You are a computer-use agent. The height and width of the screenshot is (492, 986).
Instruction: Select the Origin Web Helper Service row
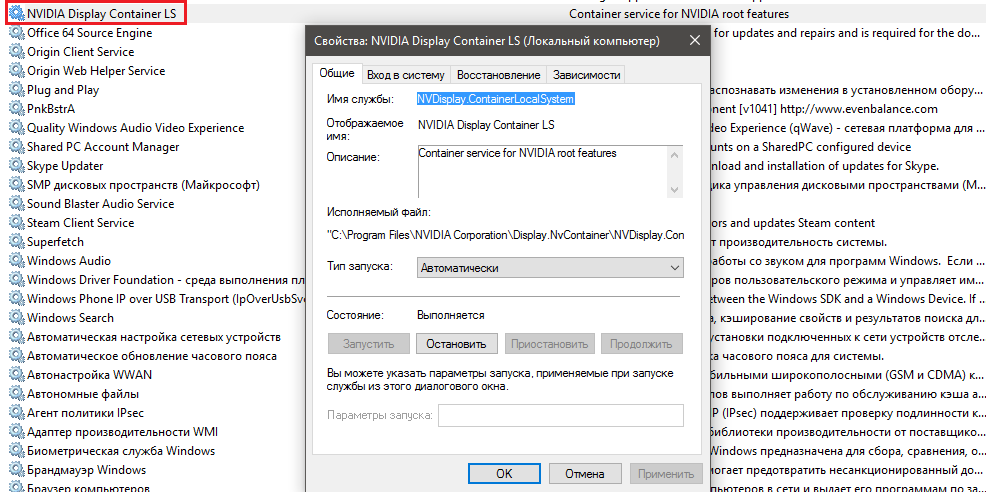[96, 70]
